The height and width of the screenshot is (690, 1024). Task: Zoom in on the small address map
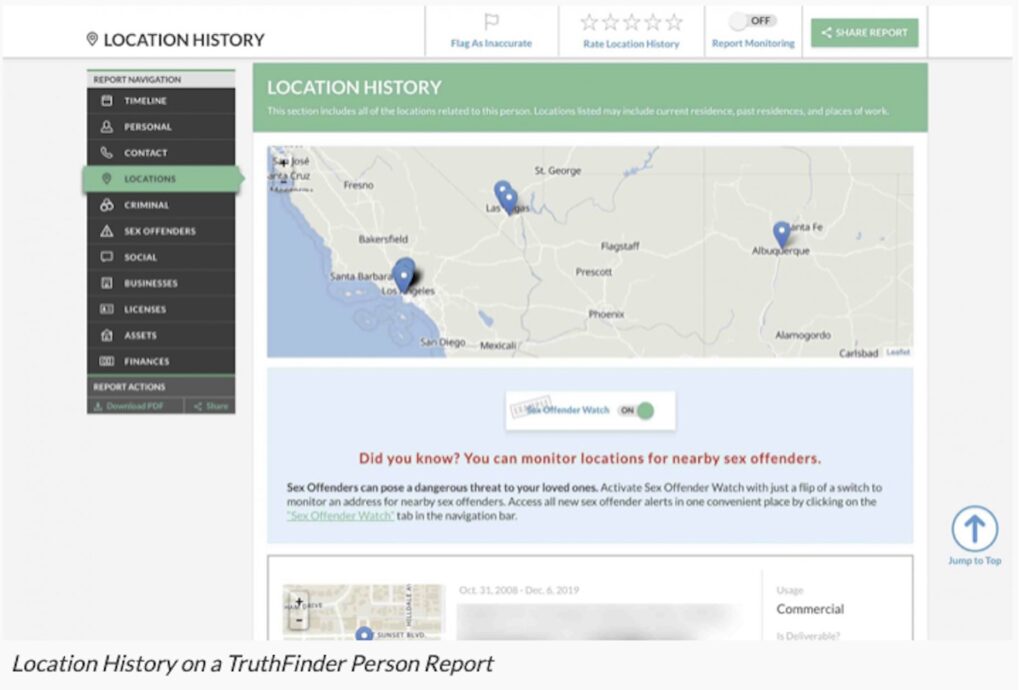299,602
